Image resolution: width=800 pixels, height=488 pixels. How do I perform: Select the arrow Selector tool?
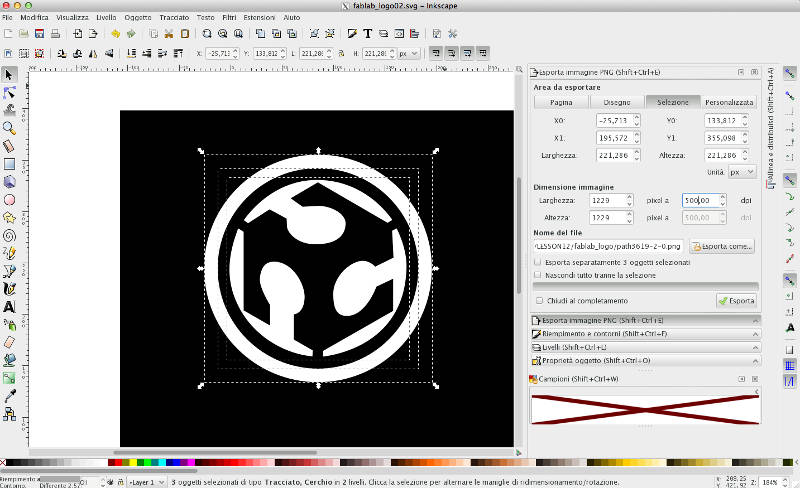9,75
